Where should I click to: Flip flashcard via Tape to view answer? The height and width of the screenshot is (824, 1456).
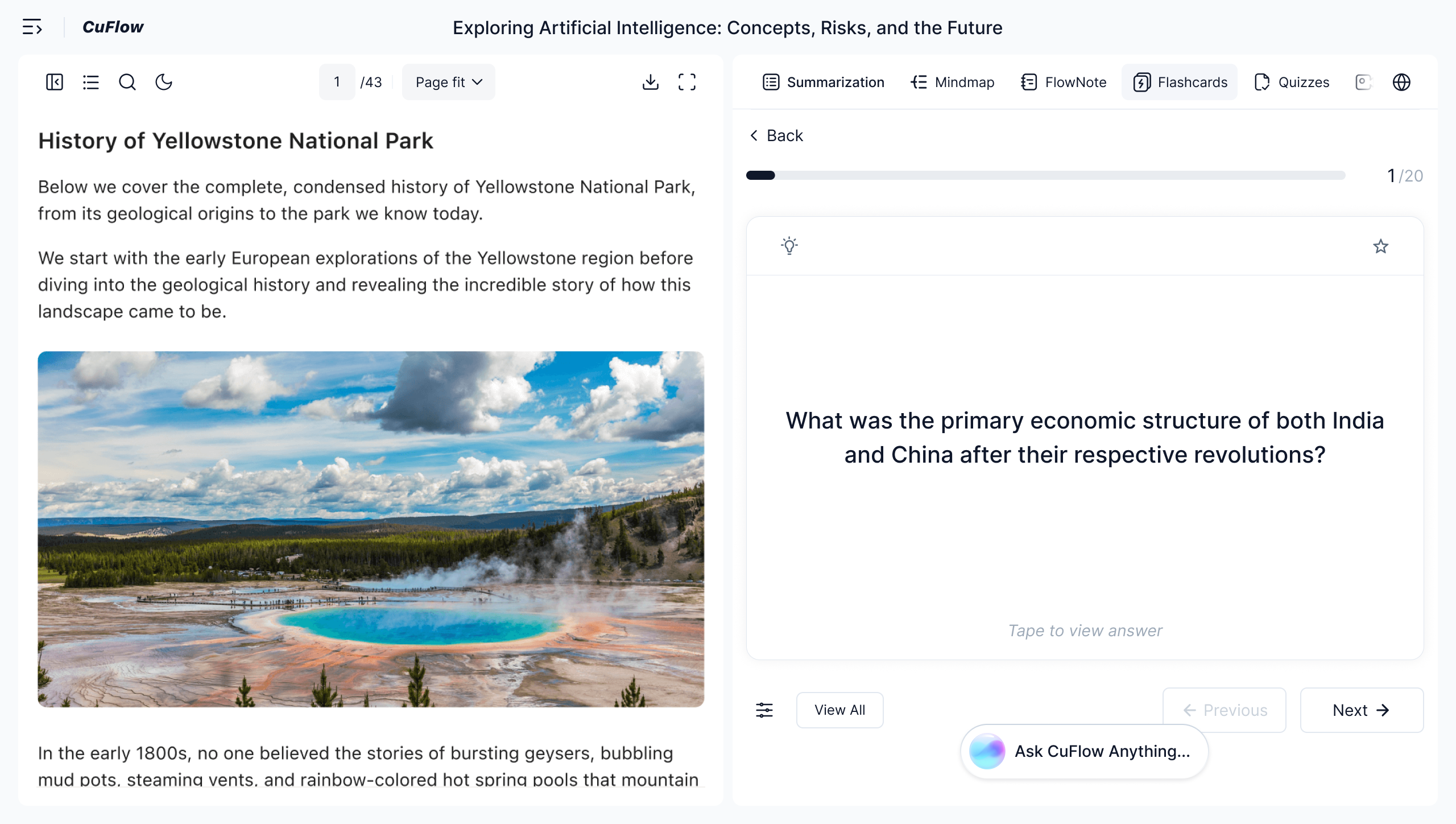coord(1085,631)
